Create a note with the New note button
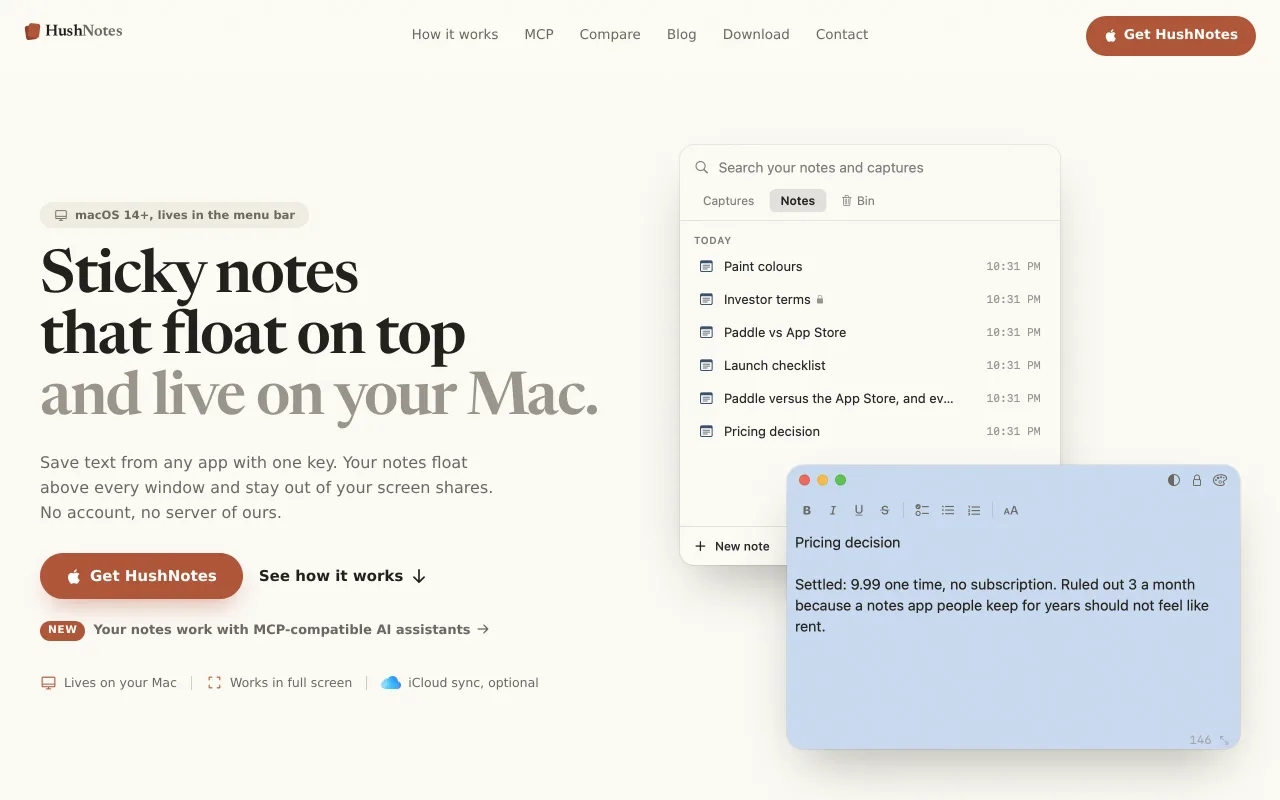The height and width of the screenshot is (800, 1280). coord(732,546)
